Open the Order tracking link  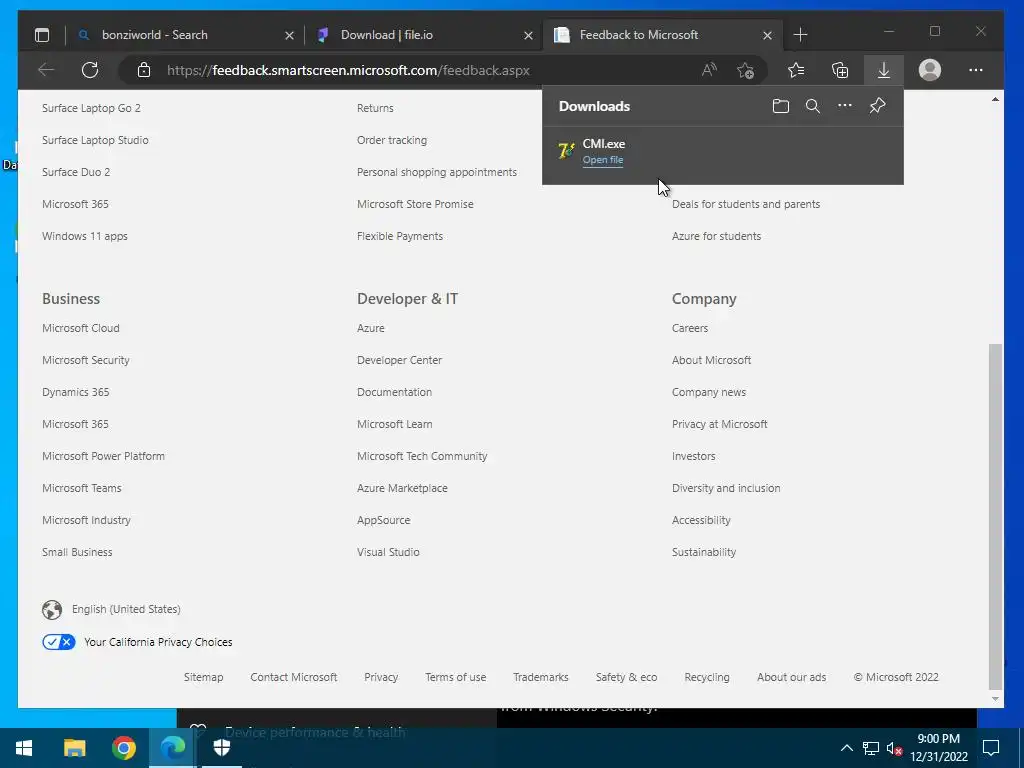click(x=392, y=140)
